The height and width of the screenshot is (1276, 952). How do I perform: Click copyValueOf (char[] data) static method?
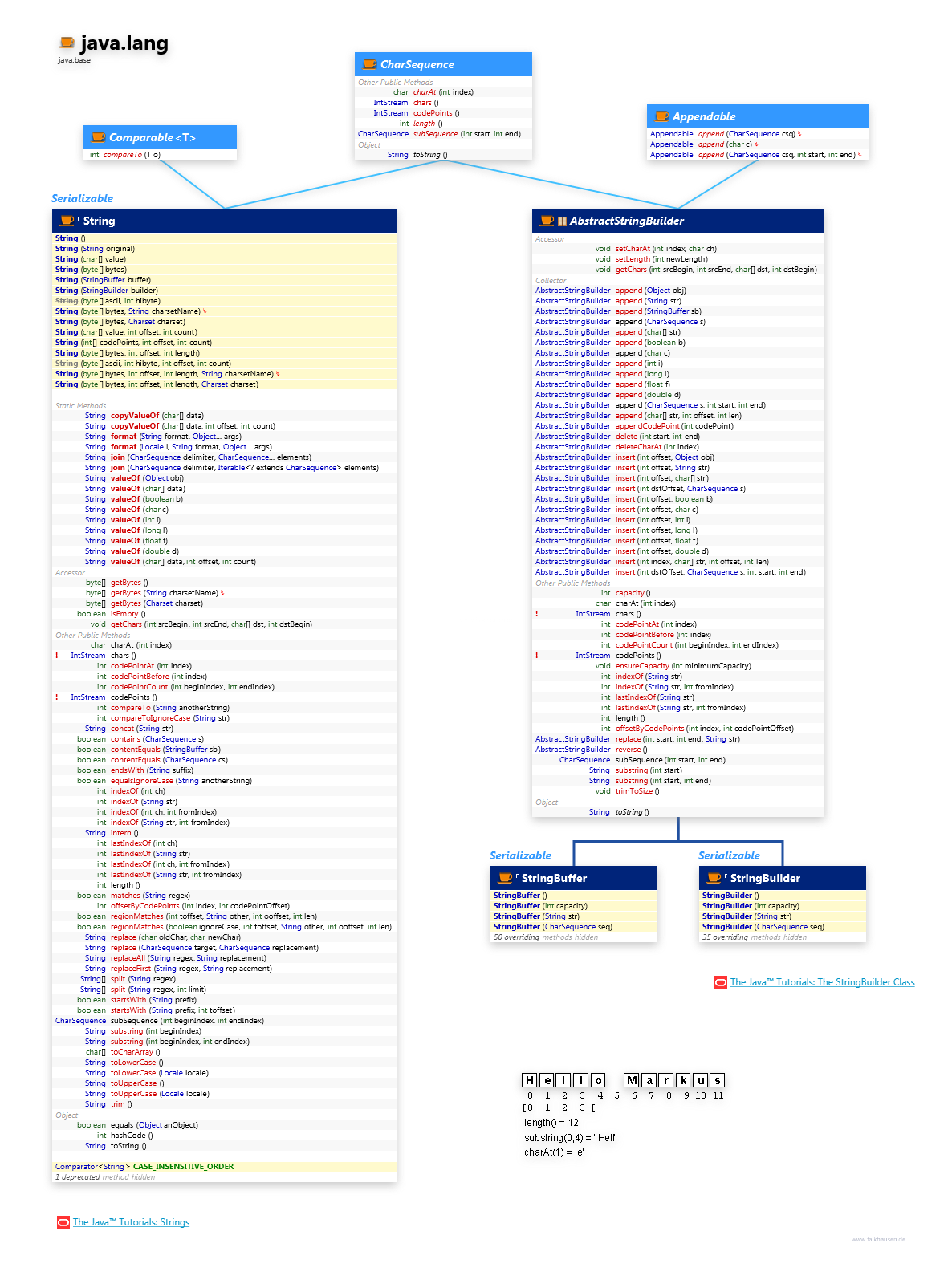[157, 416]
